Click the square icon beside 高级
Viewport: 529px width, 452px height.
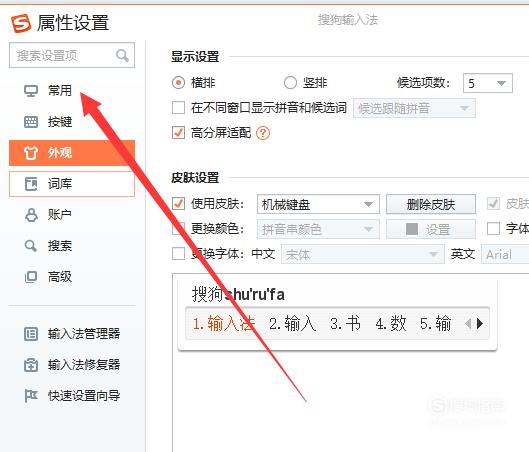(x=31, y=277)
